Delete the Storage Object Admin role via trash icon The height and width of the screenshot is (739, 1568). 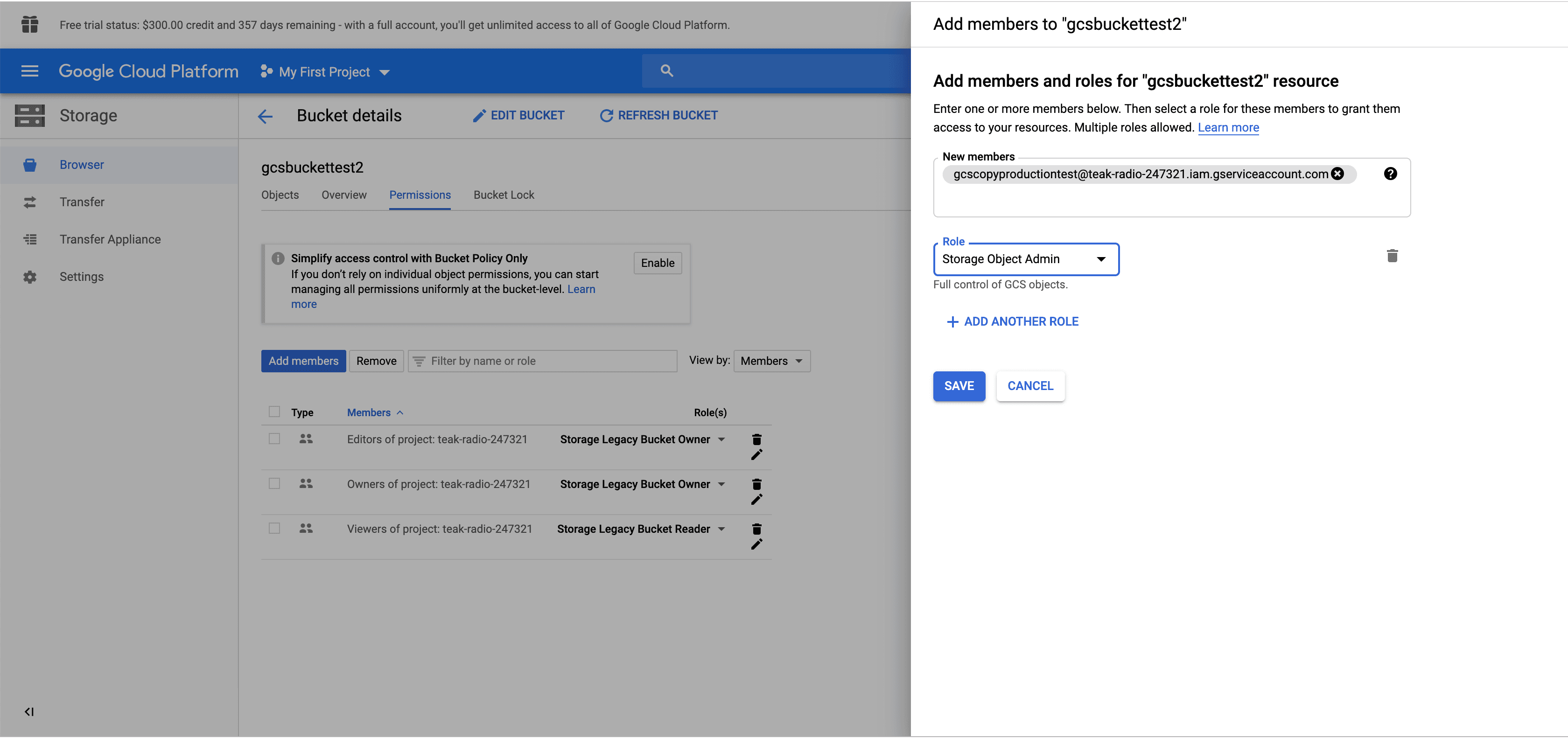pos(1393,256)
